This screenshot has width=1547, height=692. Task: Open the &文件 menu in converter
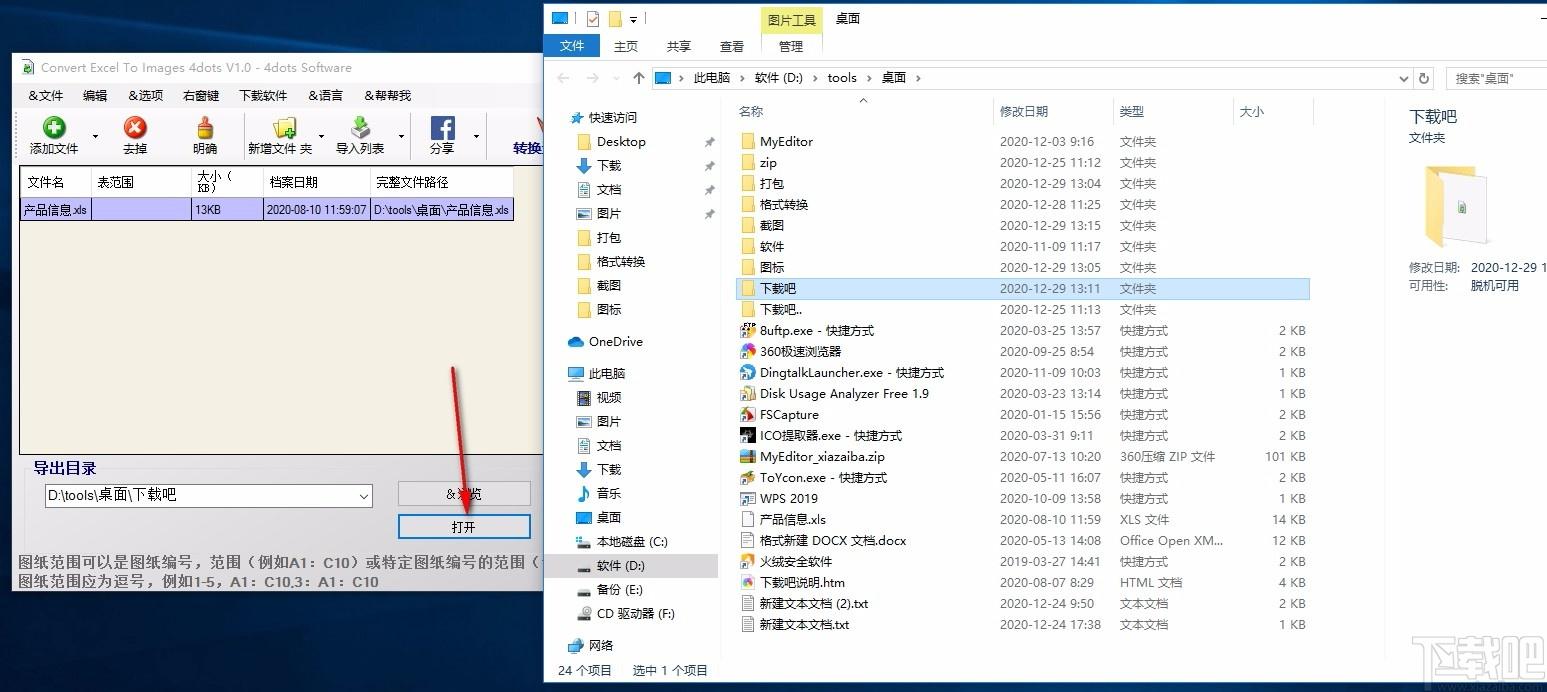point(45,96)
